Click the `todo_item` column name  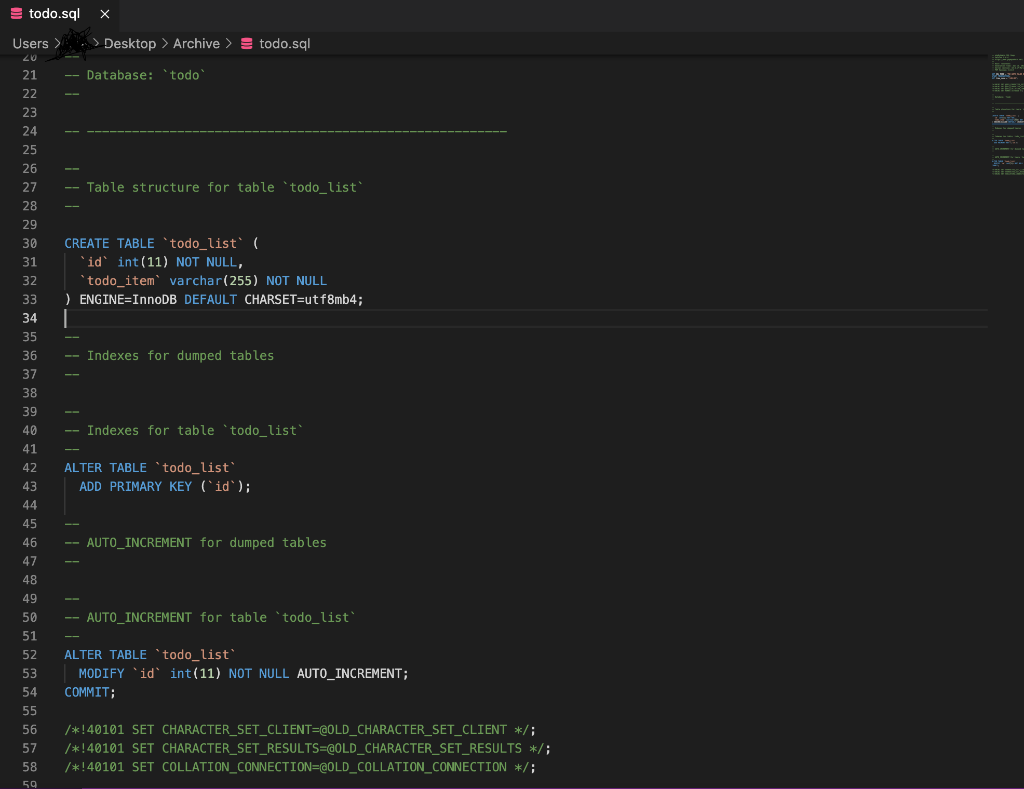(x=120, y=281)
